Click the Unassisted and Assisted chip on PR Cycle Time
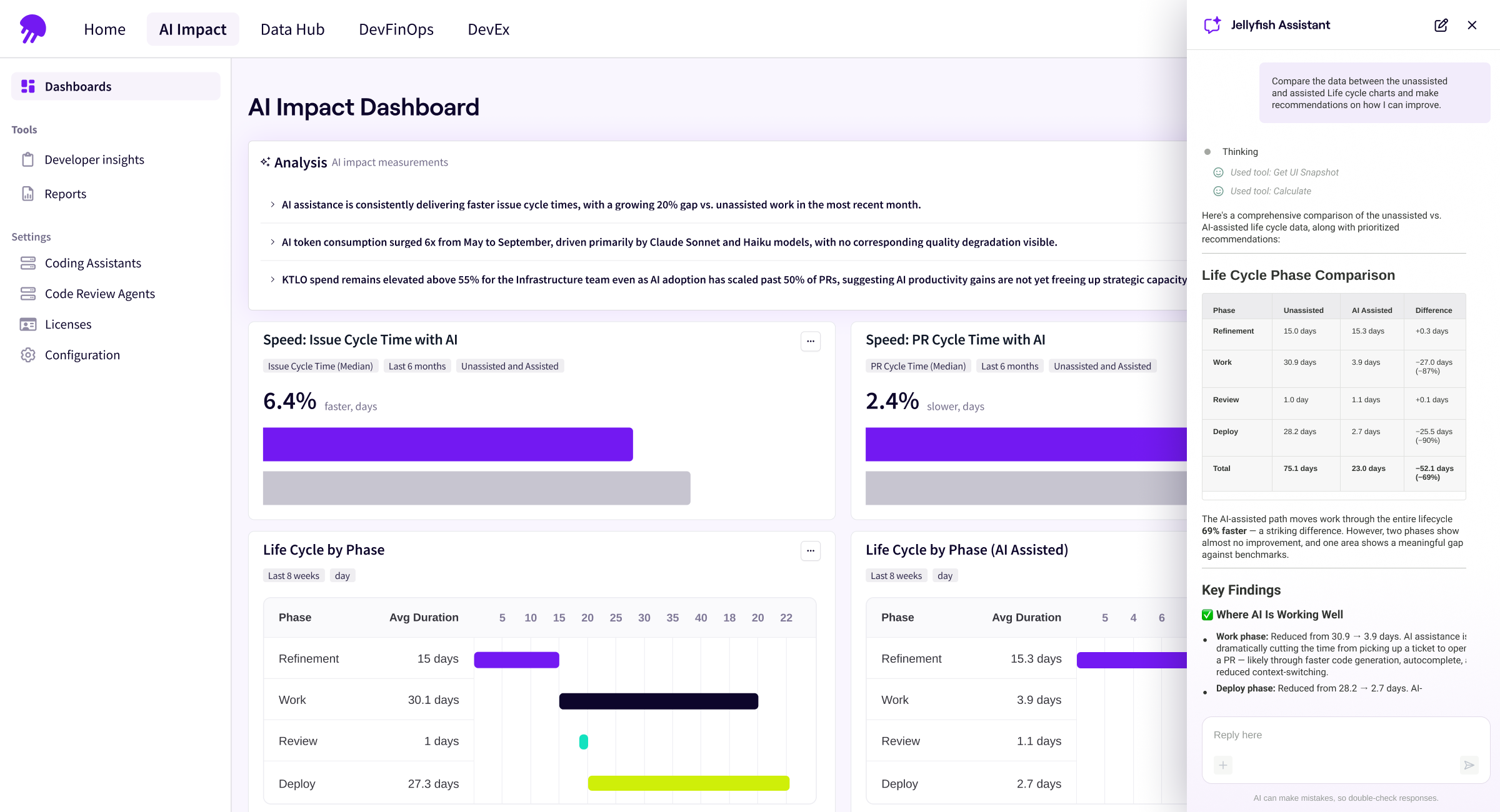This screenshot has height=812, width=1500. pos(1102,366)
